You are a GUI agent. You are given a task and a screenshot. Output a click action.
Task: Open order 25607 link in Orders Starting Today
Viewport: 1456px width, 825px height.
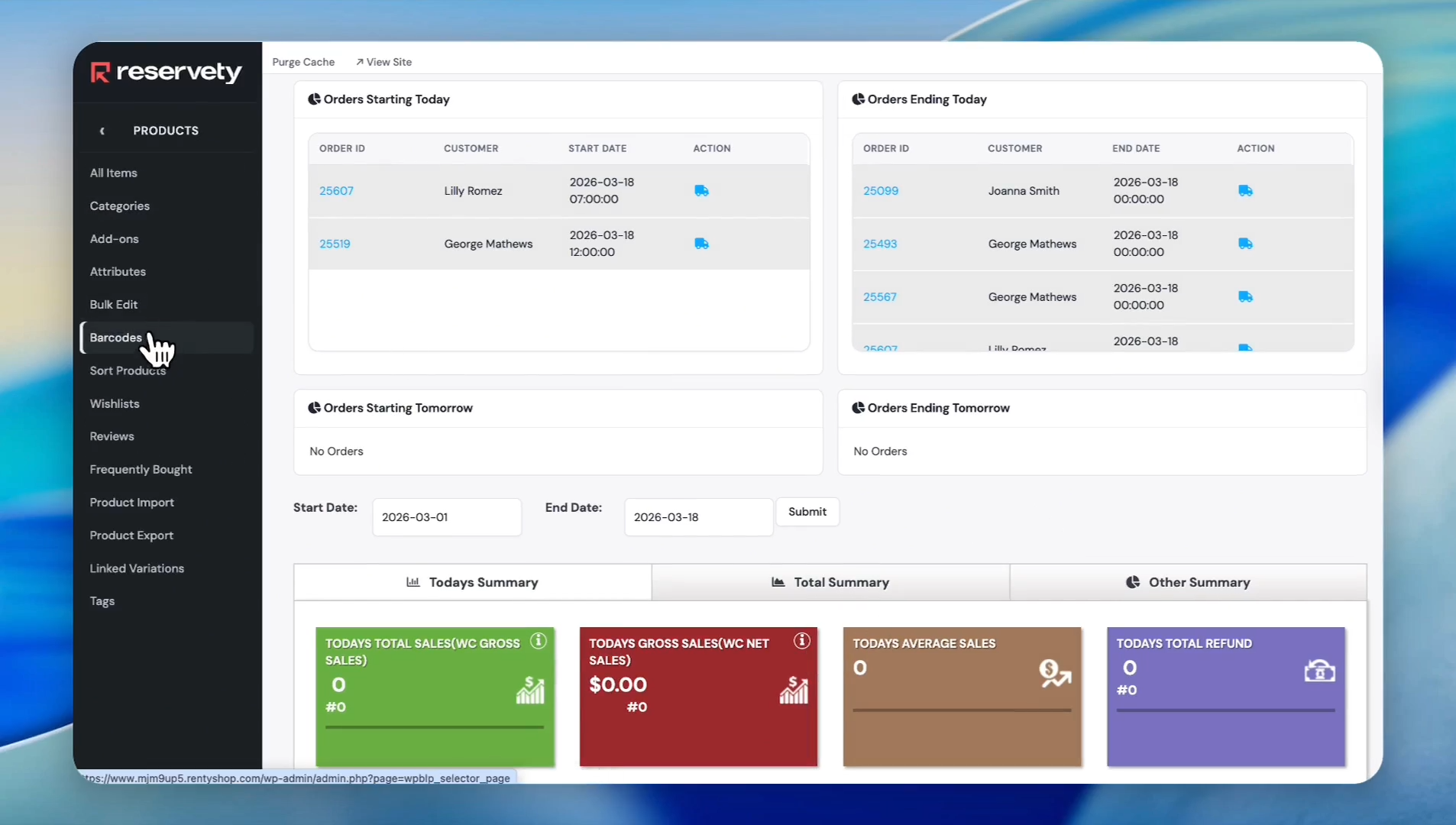pyautogui.click(x=336, y=191)
